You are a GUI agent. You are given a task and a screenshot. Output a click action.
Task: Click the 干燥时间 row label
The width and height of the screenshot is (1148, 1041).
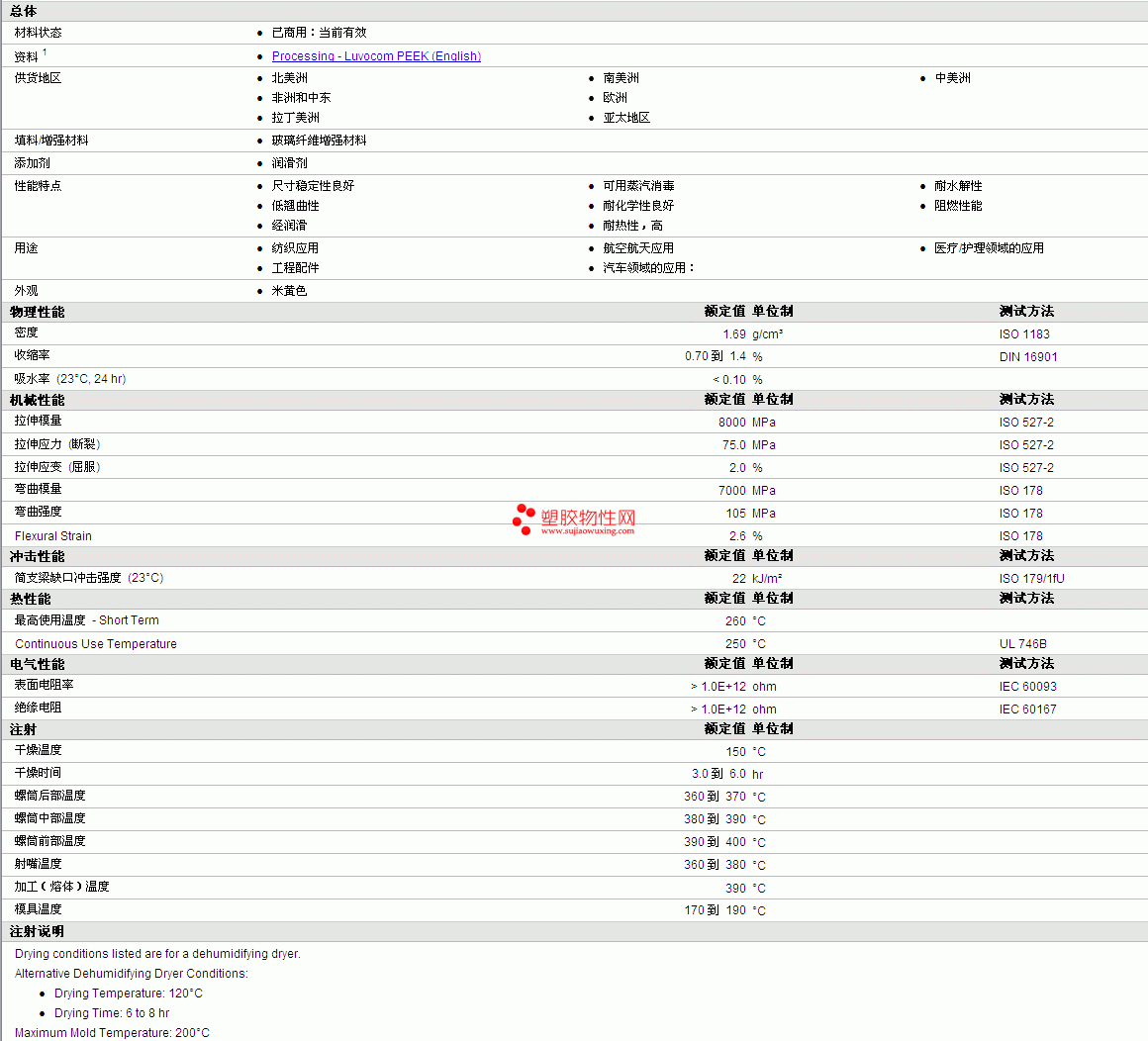coord(38,773)
